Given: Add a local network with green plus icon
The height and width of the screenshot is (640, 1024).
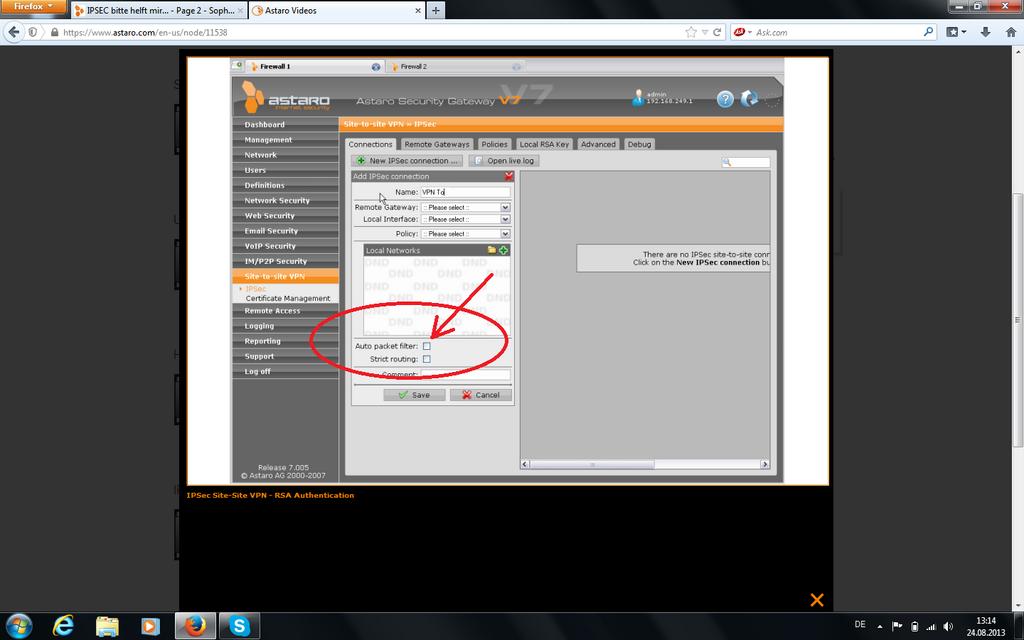Looking at the screenshot, I should pos(504,250).
